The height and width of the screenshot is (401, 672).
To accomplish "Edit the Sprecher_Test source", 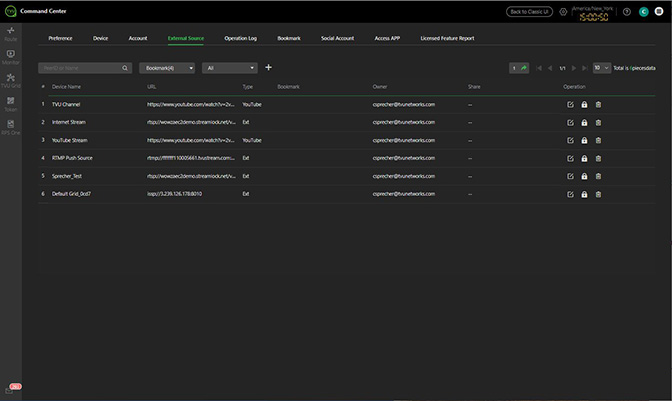I will click(570, 176).
